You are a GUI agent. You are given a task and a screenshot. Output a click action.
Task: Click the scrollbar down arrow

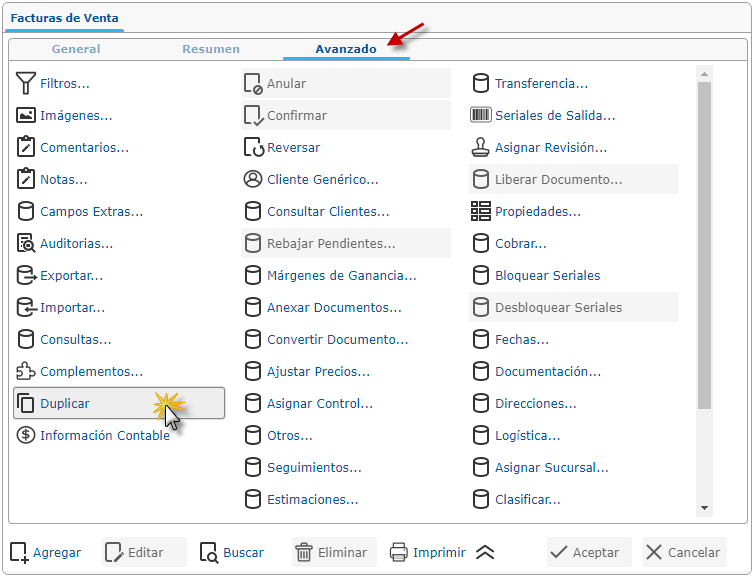(x=704, y=508)
